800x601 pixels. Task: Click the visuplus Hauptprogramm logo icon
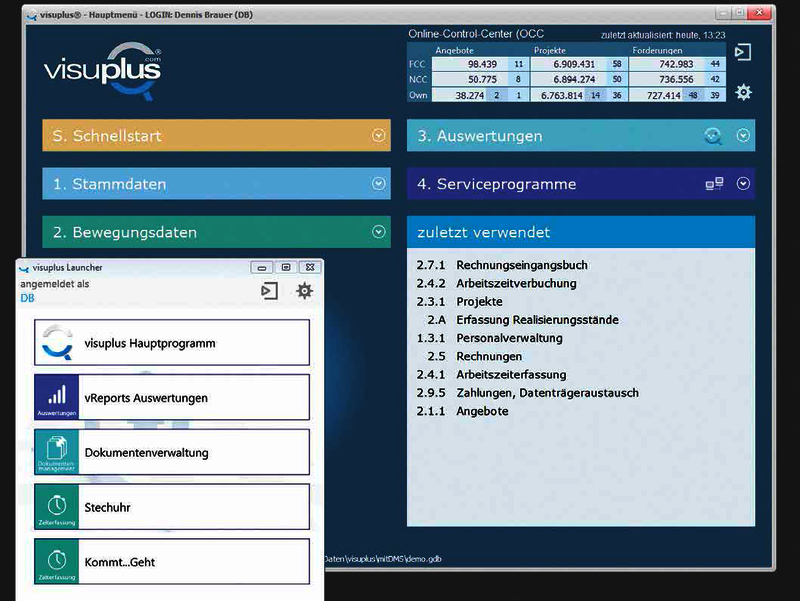point(57,343)
